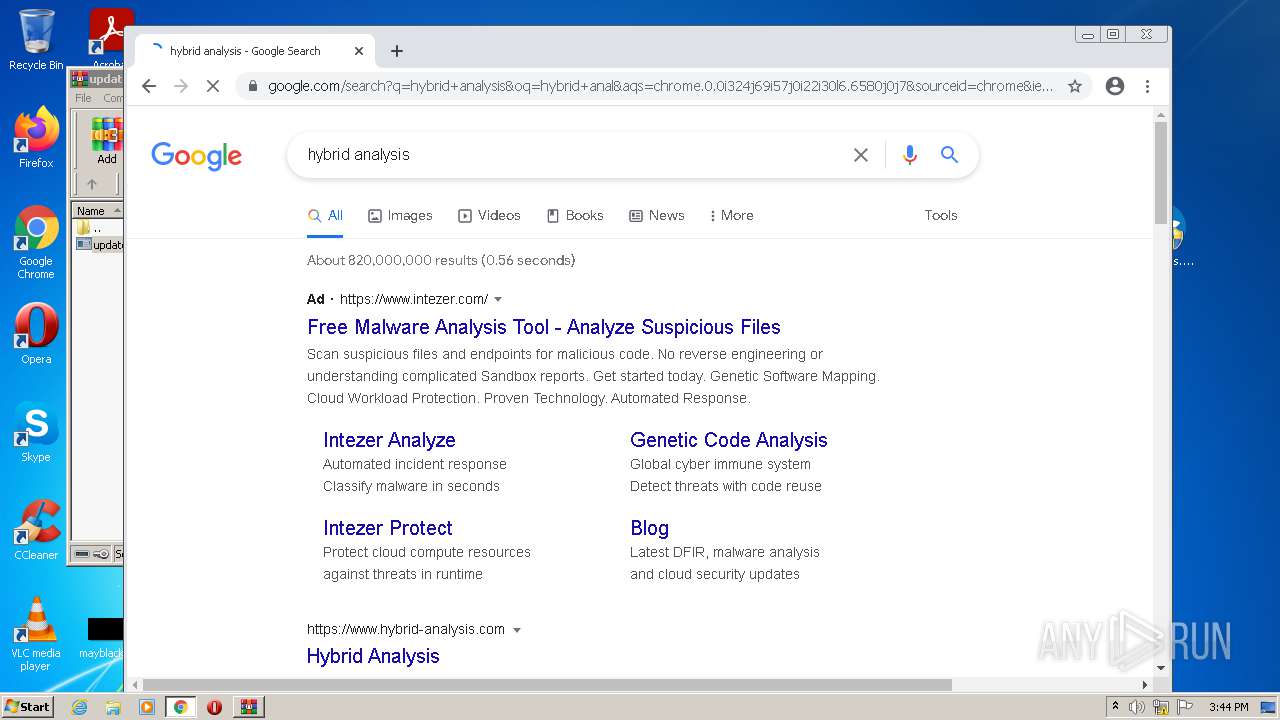Click the vertical scrollbar of the page
This screenshot has height=720, width=1280.
(x=1161, y=172)
